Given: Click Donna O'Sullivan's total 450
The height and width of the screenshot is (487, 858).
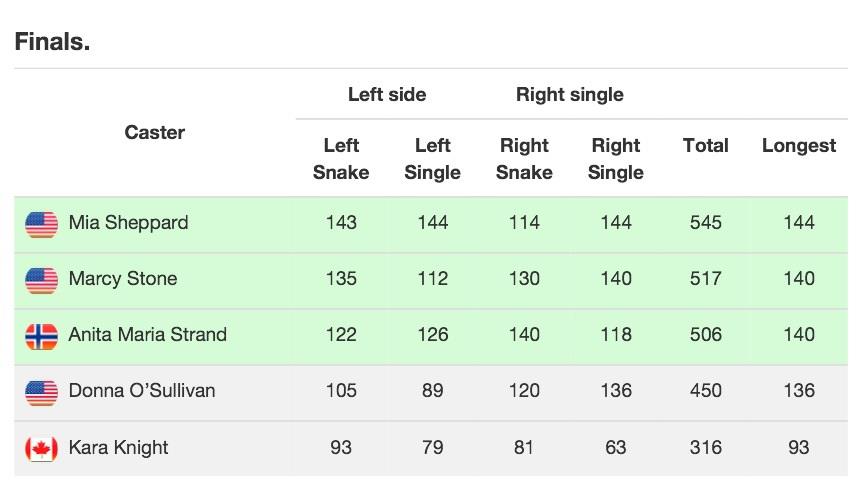Looking at the screenshot, I should tap(706, 390).
